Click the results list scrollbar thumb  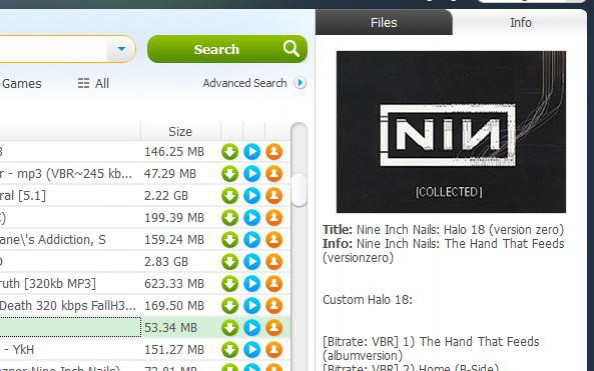tap(299, 189)
